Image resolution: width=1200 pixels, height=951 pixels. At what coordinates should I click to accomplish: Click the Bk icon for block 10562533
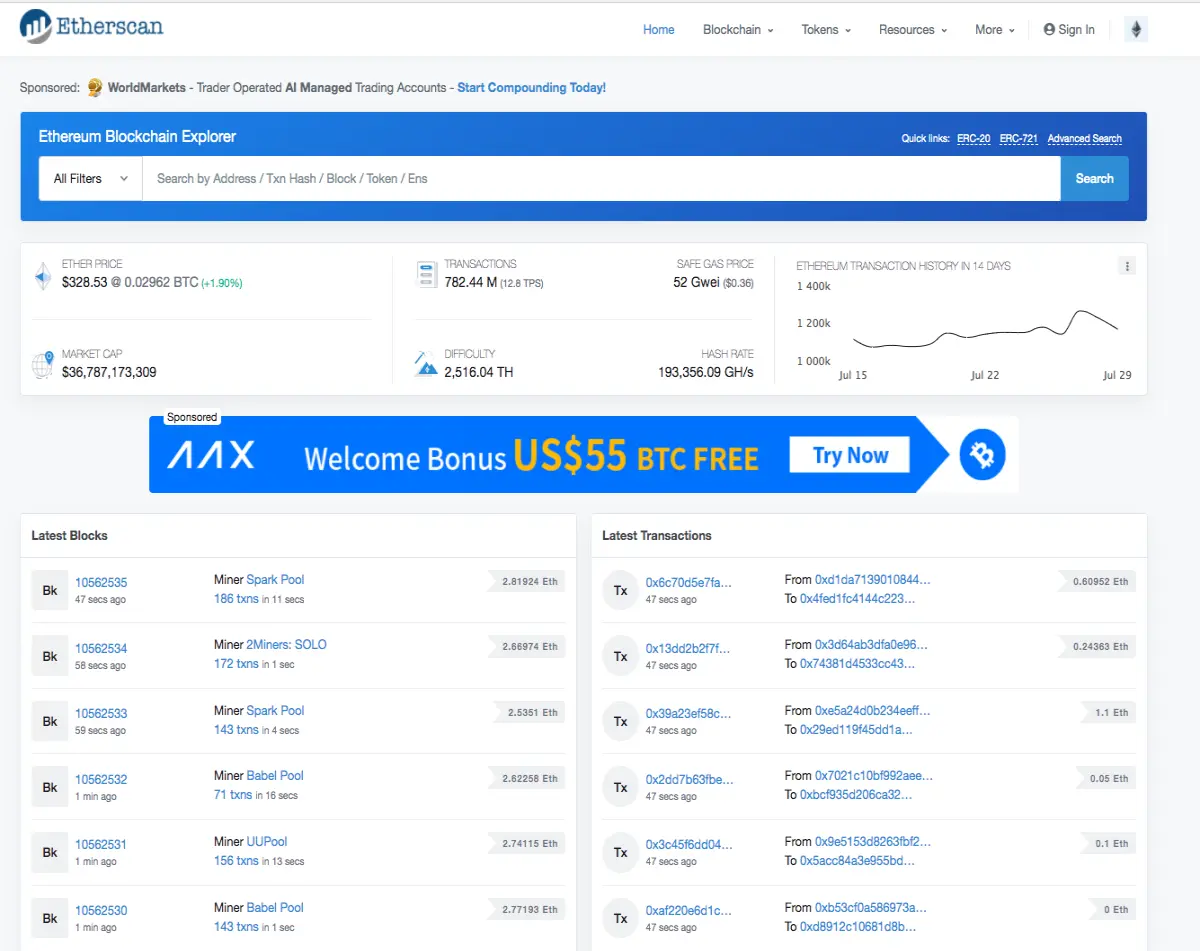pos(50,721)
